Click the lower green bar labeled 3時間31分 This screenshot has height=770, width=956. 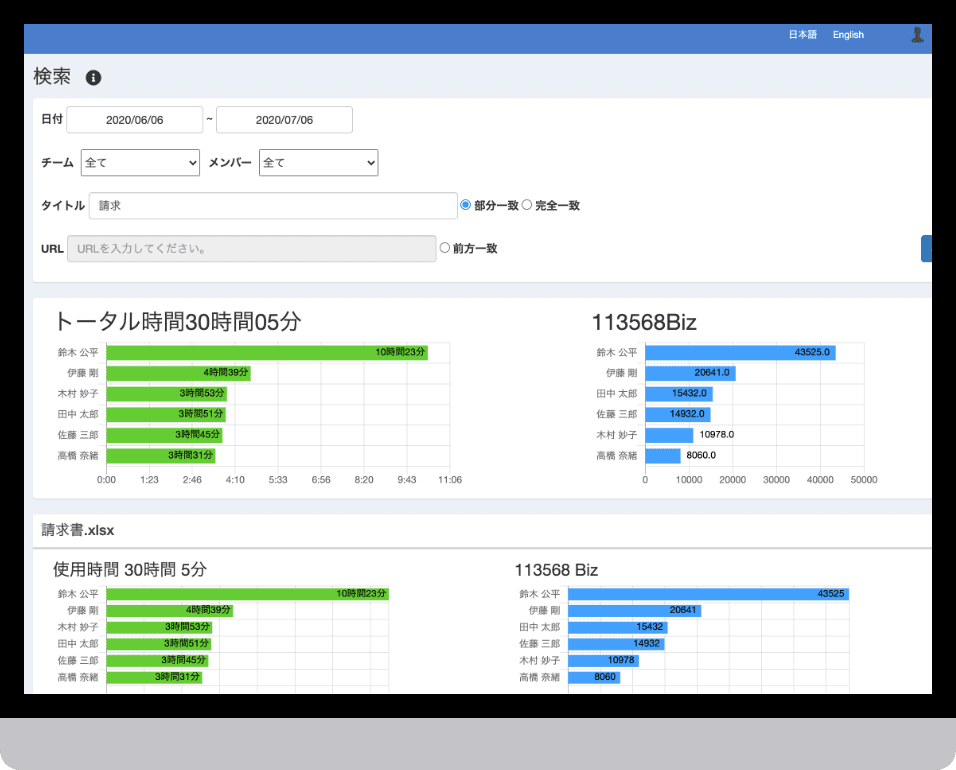(x=154, y=677)
